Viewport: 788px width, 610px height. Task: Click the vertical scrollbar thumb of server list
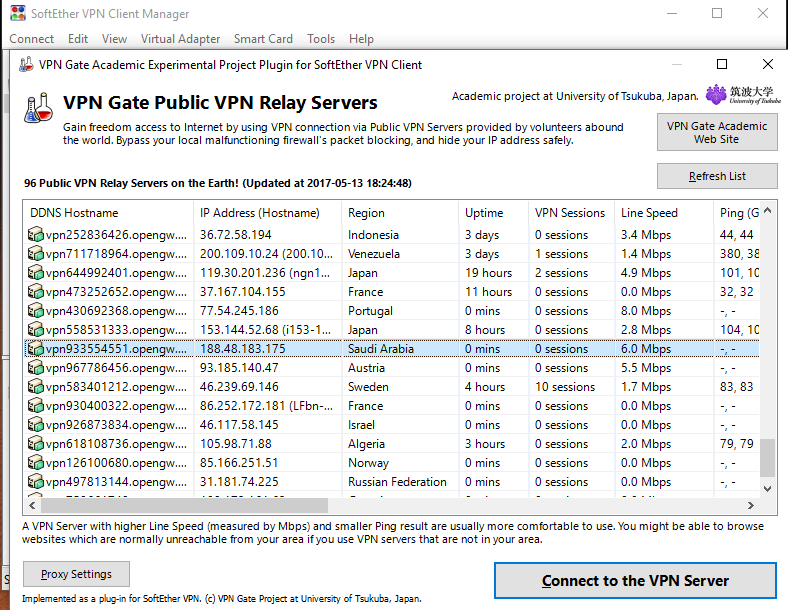pos(767,458)
